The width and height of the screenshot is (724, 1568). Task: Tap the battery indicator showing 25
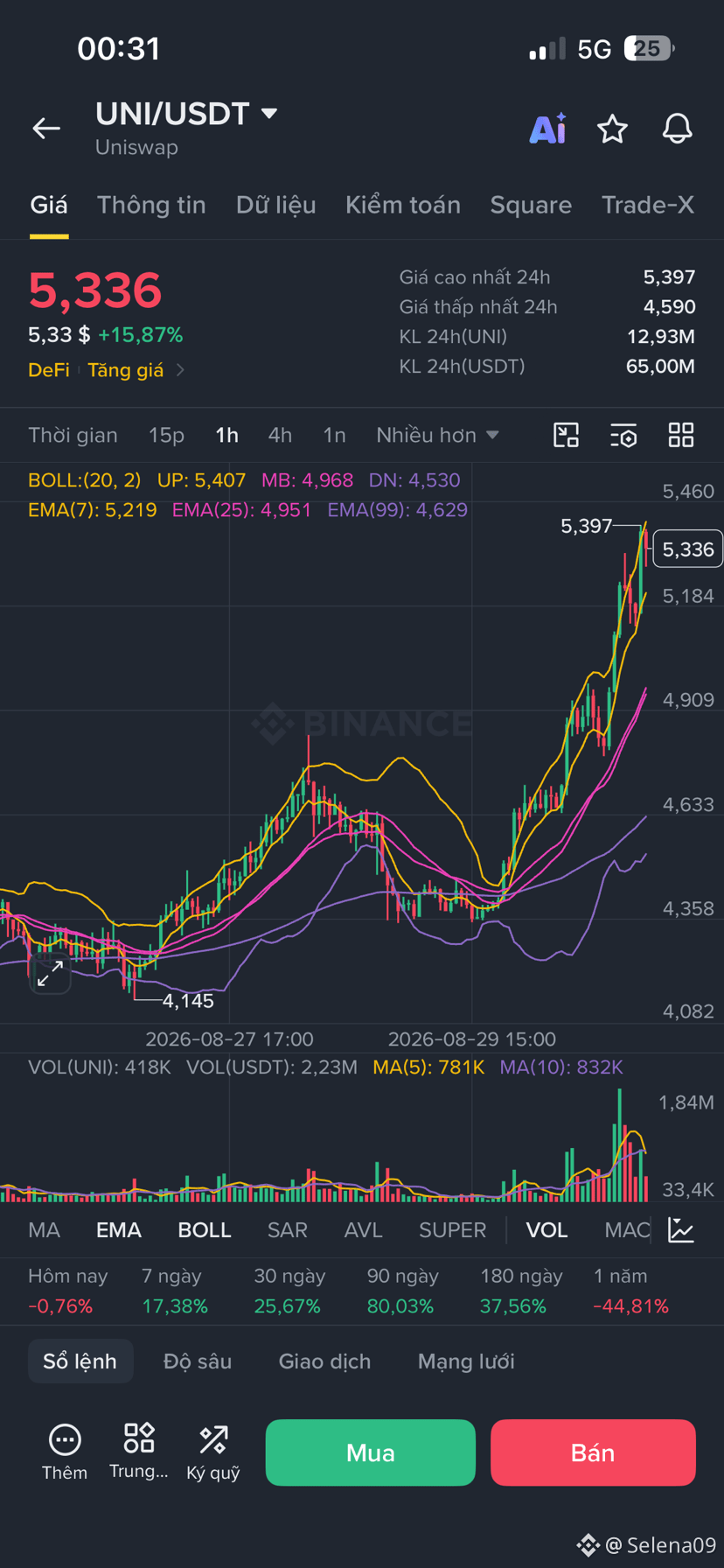[x=649, y=48]
